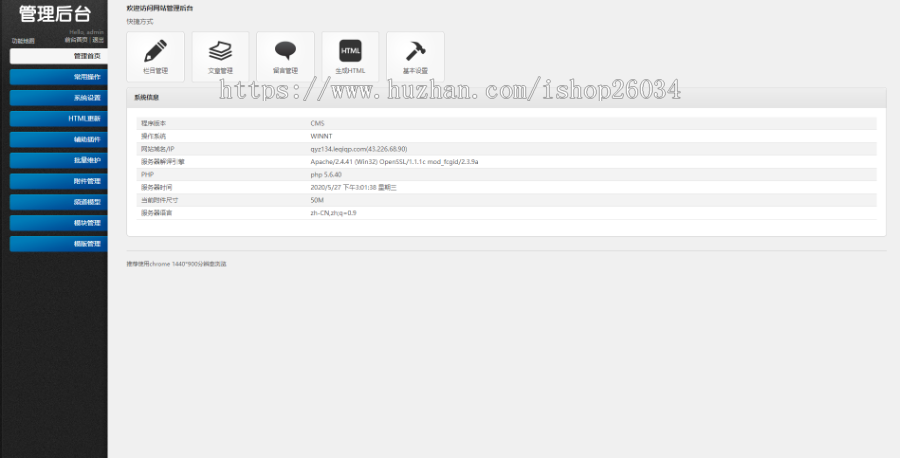Screen dimensions: 900x458
Task: Click the Apache/2.4.41 server engine value
Action: pos(394,162)
